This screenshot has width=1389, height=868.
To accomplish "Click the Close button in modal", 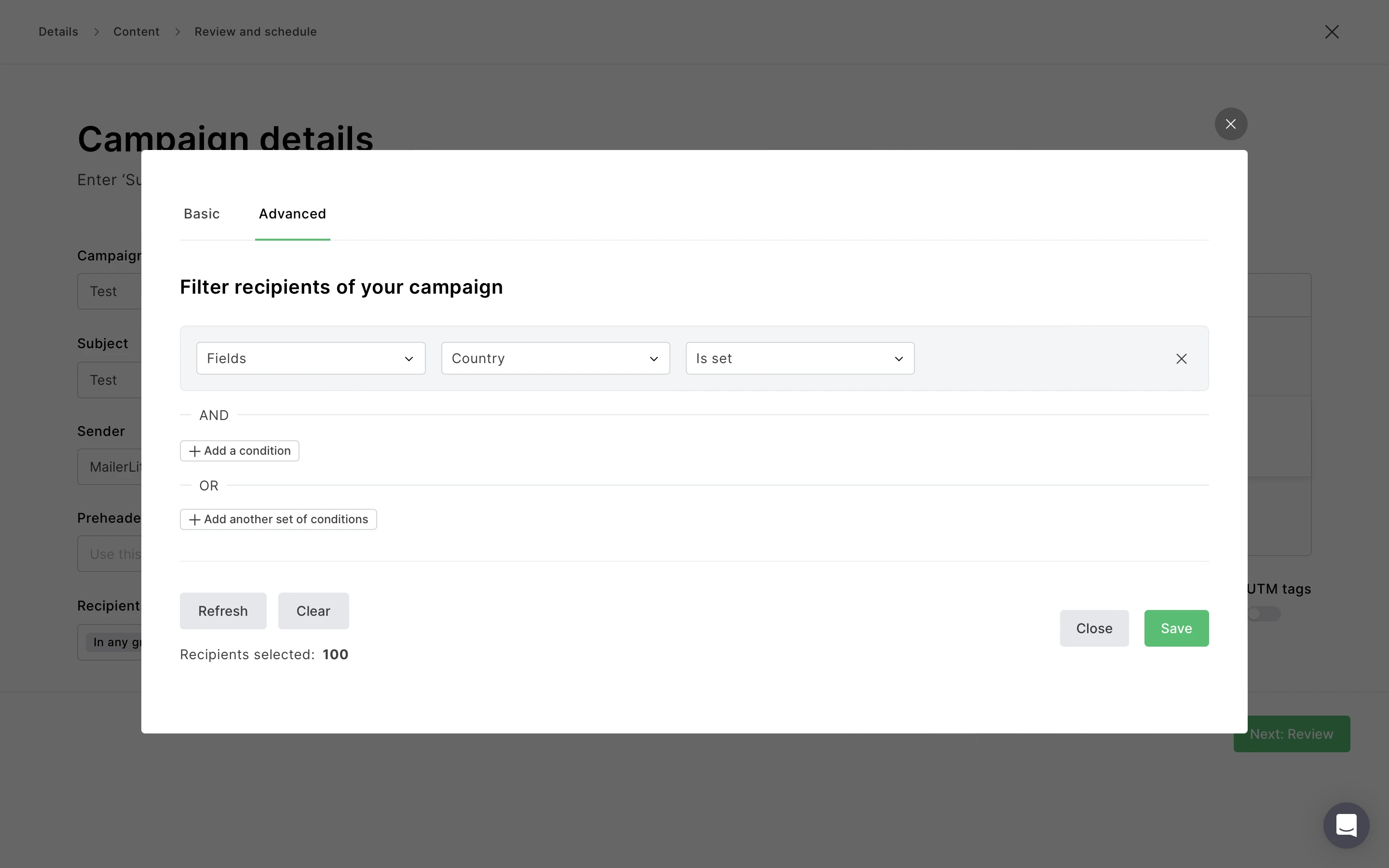I will tap(1094, 628).
